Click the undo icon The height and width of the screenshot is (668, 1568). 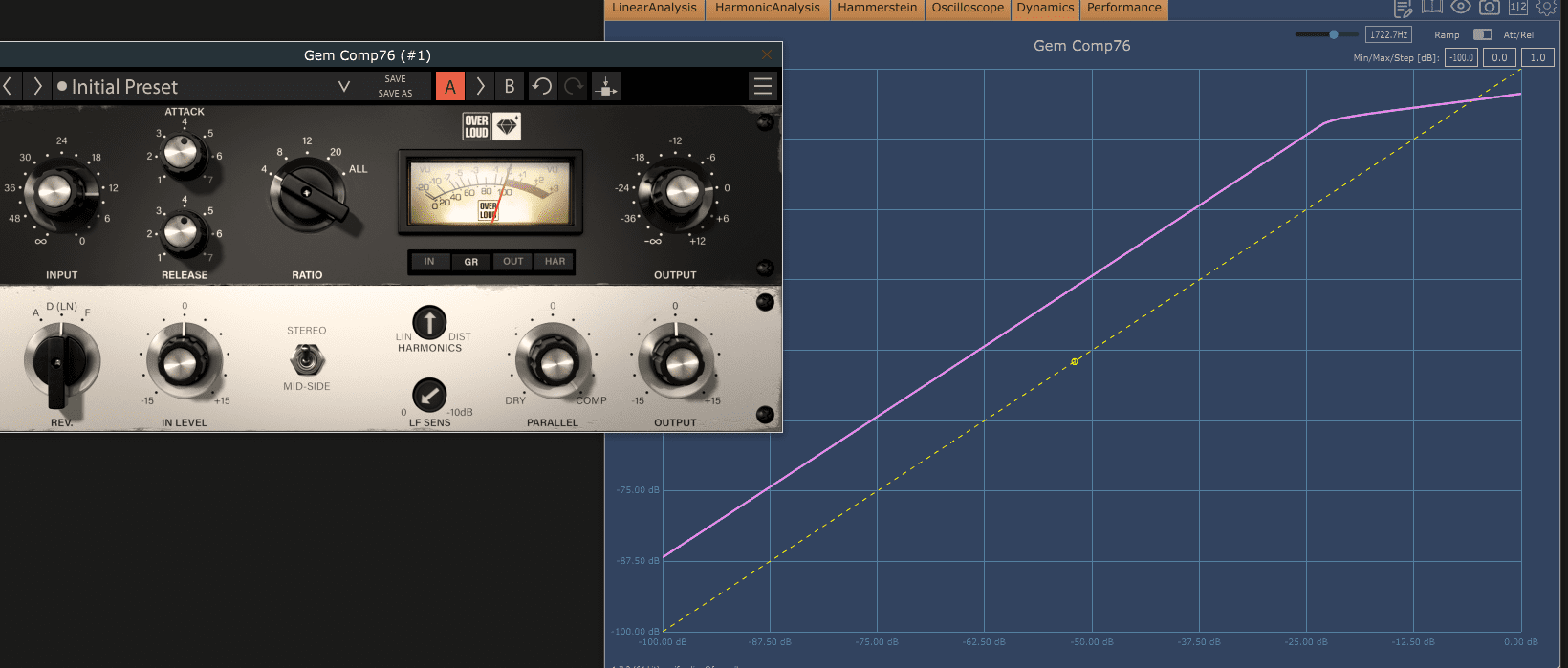point(542,86)
